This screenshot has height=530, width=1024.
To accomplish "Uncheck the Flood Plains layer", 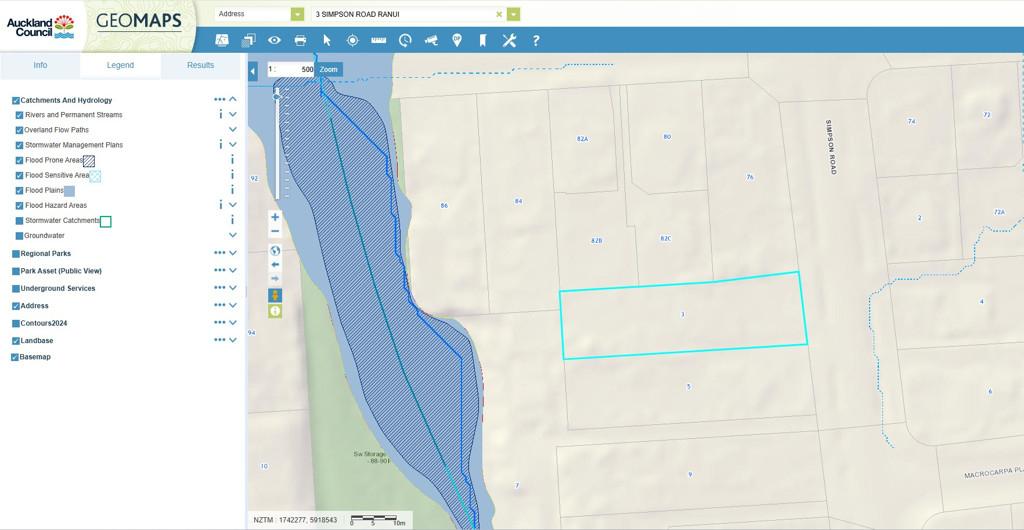I will point(19,190).
